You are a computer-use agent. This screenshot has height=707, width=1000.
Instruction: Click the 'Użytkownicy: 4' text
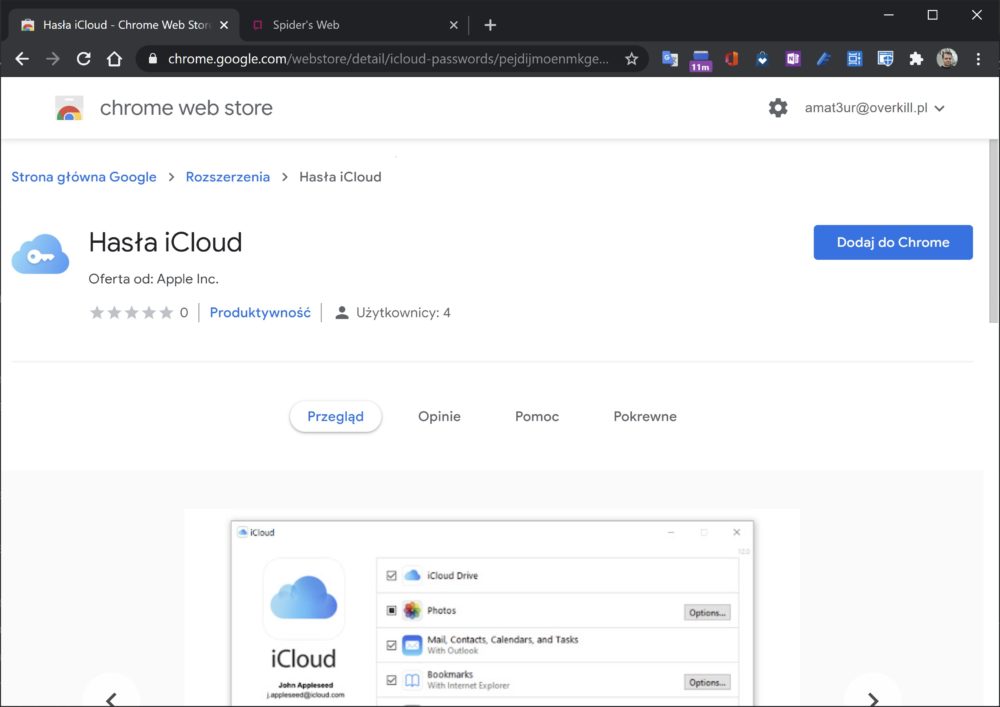click(x=402, y=312)
